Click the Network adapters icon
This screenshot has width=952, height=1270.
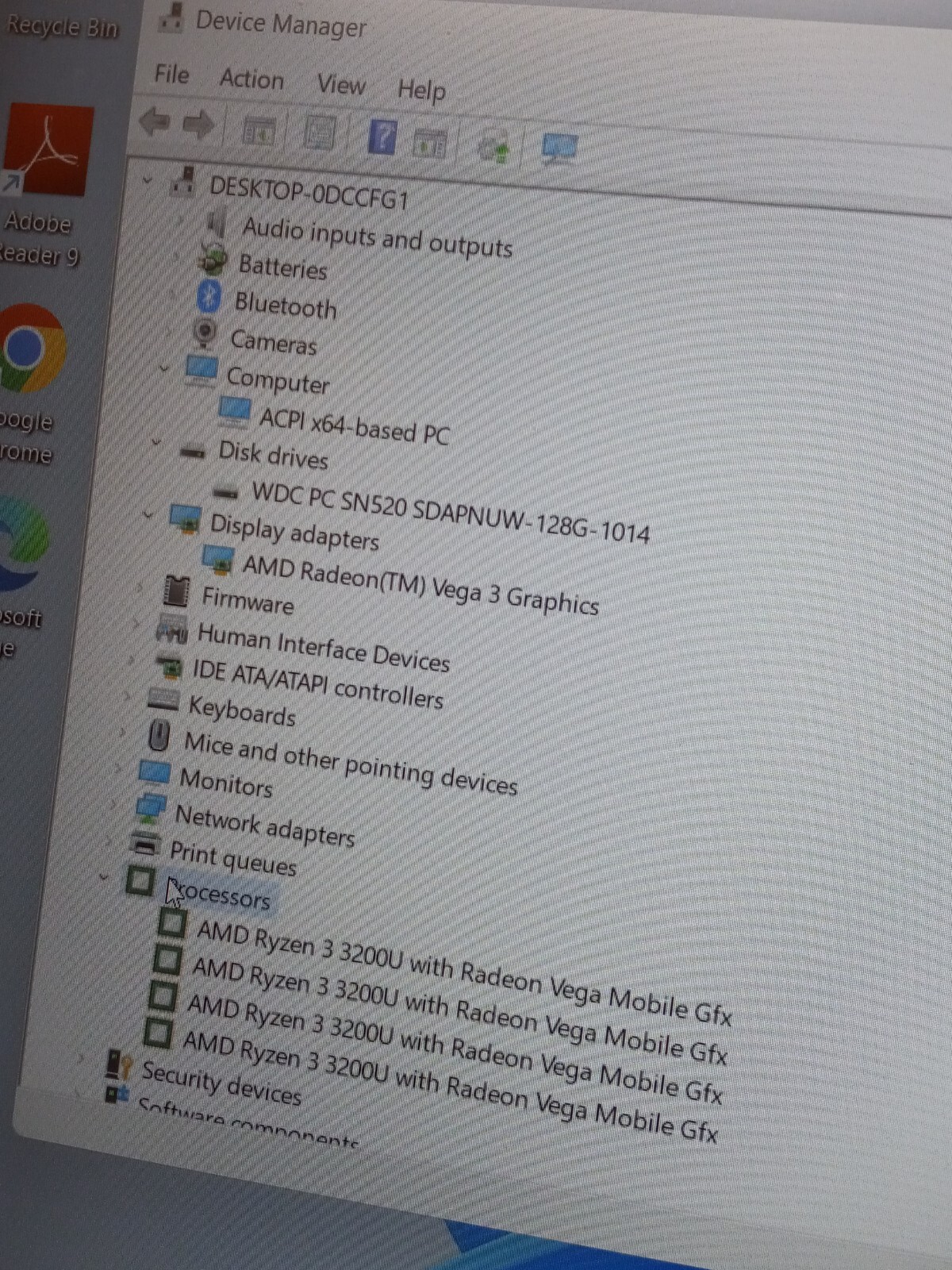coord(150,810)
